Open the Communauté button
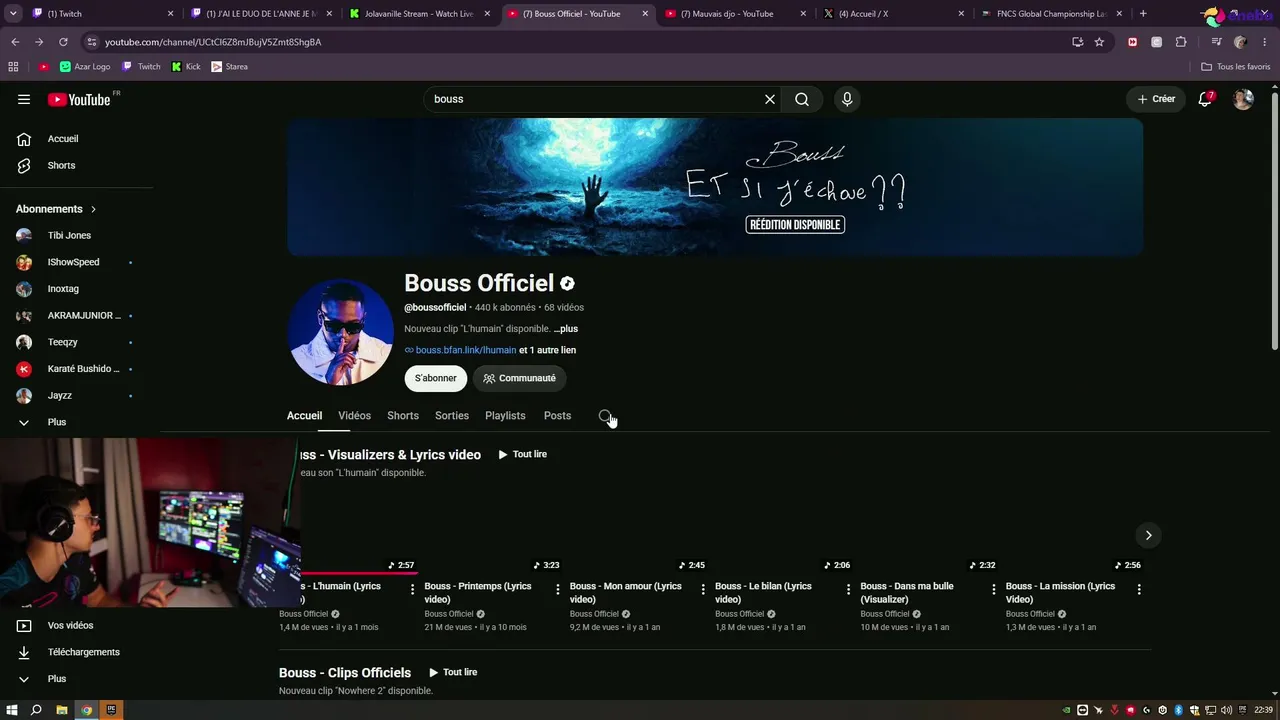Viewport: 1280px width, 720px height. coord(519,378)
